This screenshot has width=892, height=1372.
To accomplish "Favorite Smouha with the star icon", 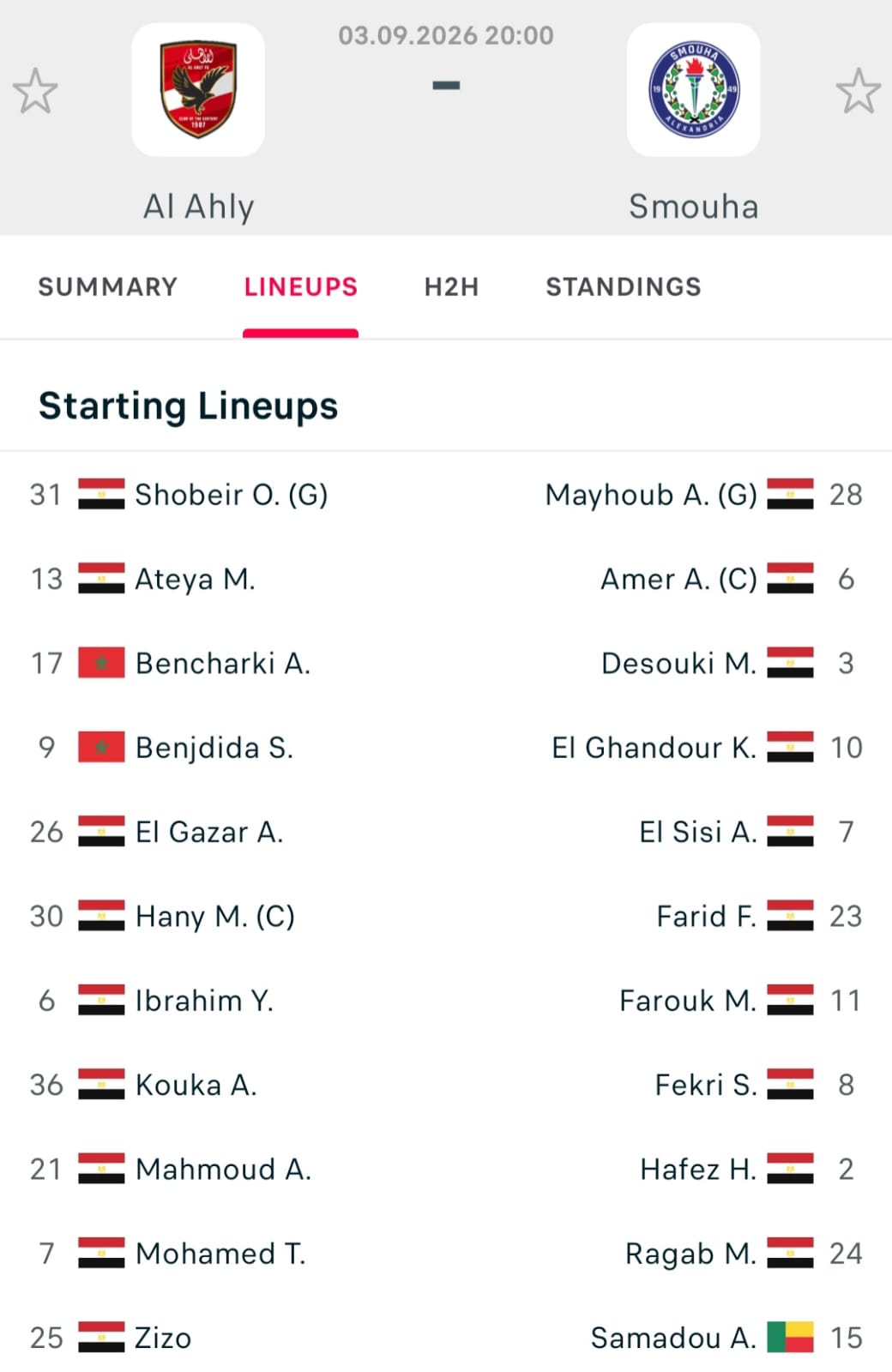I will [x=858, y=91].
